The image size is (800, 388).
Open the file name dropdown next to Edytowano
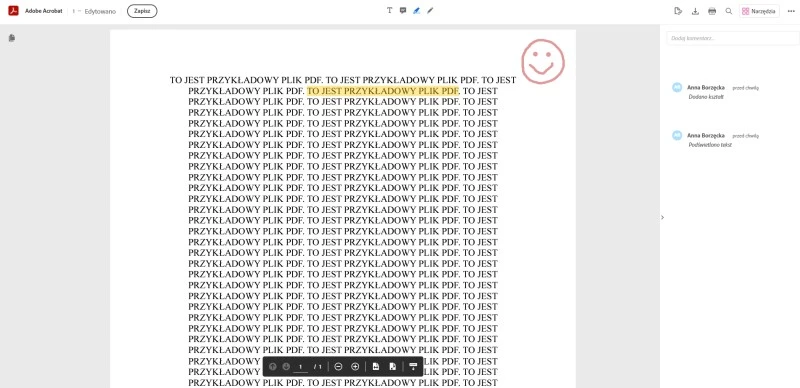[77, 11]
